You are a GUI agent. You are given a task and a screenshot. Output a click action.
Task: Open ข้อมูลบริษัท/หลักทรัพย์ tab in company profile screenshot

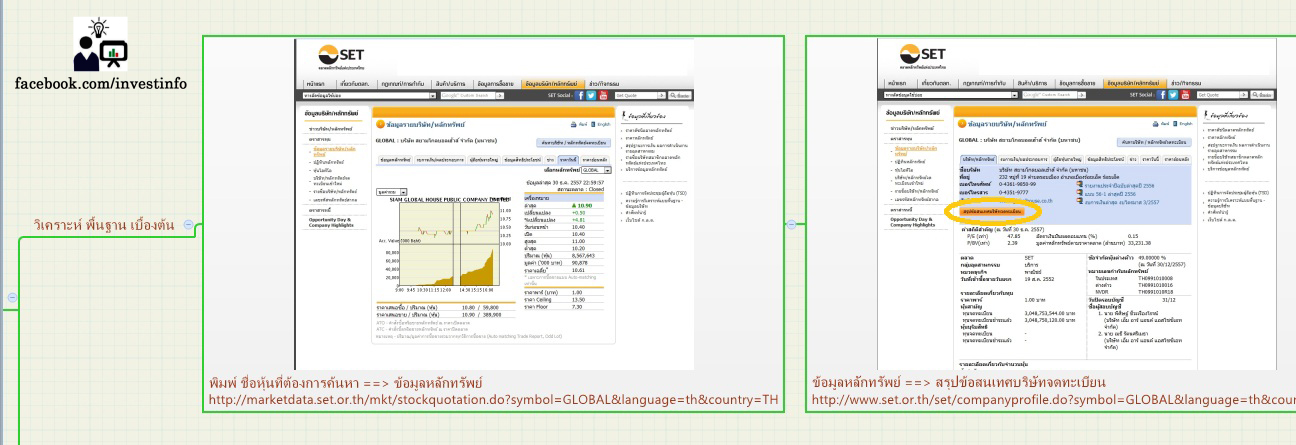click(x=1134, y=83)
